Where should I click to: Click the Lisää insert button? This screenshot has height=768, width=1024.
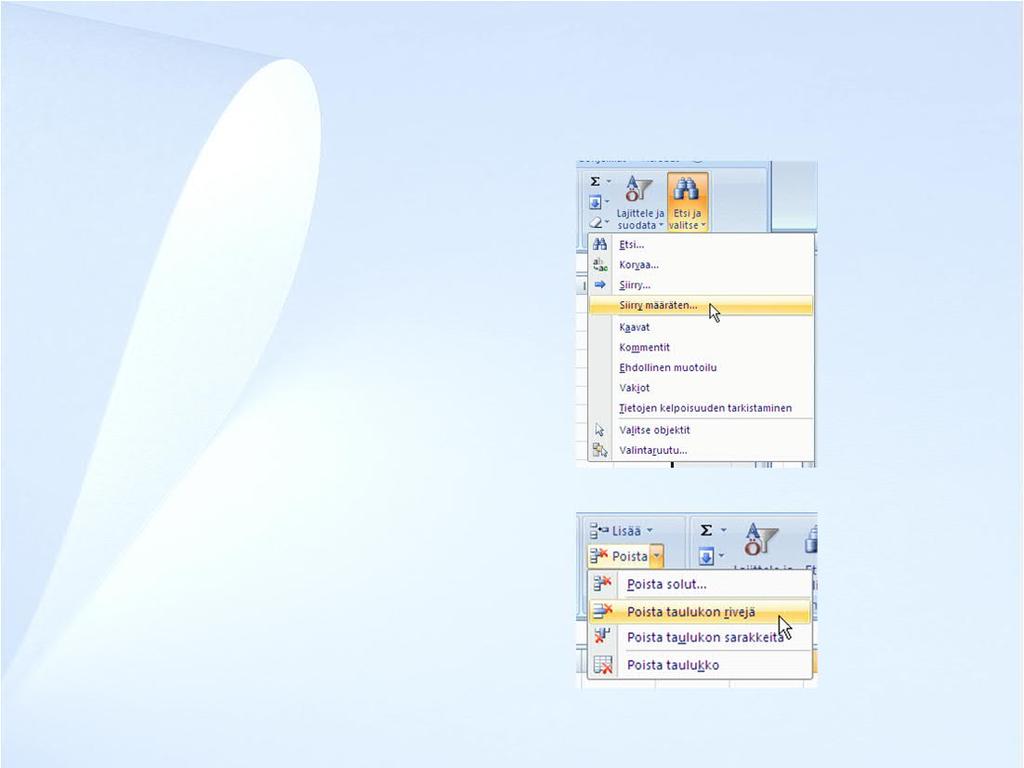tap(615, 530)
